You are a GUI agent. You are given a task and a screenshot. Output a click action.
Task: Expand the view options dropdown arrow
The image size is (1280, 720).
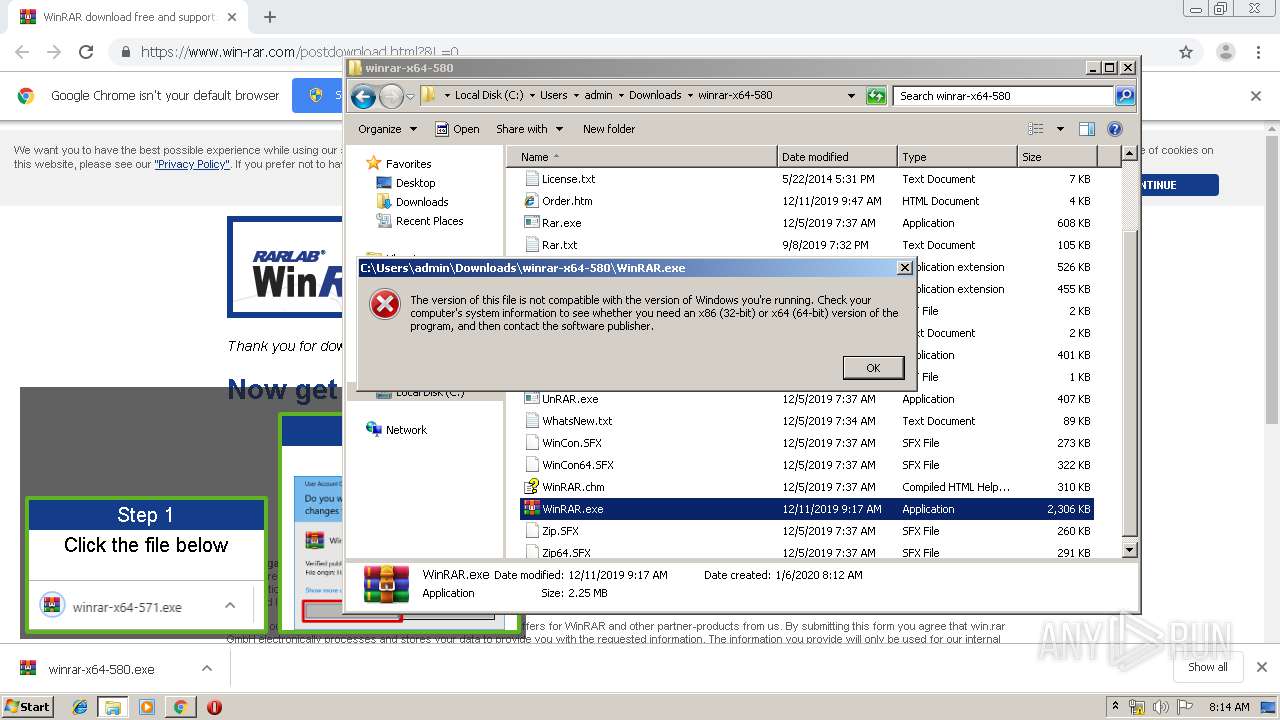[x=1060, y=129]
